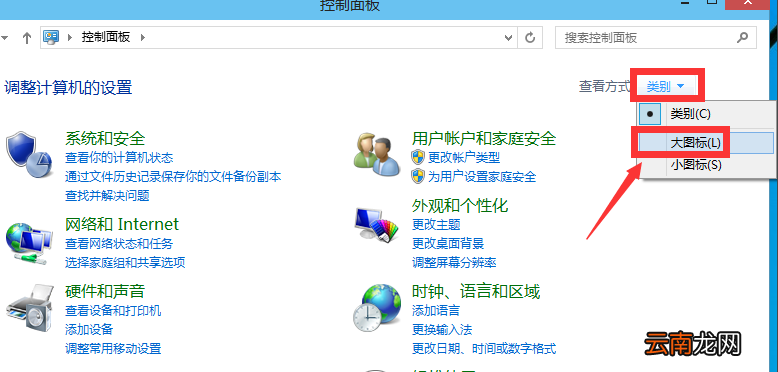Open 更改桌面背景 link

click(x=448, y=244)
